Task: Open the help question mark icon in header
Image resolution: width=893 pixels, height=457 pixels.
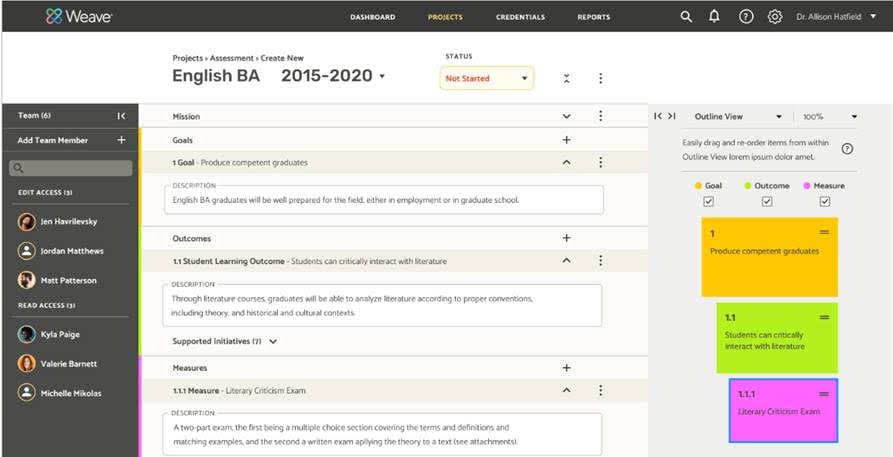Action: (x=745, y=17)
